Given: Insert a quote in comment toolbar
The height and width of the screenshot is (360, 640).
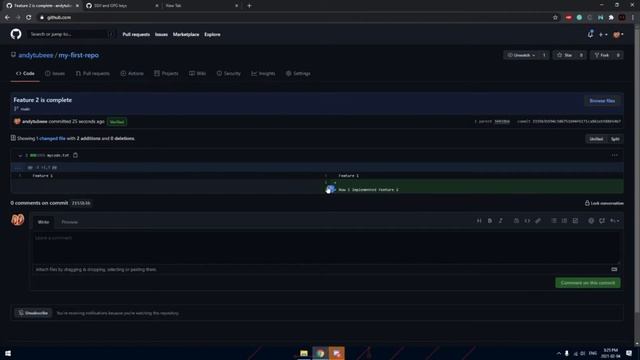Looking at the screenshot, I should [516, 221].
